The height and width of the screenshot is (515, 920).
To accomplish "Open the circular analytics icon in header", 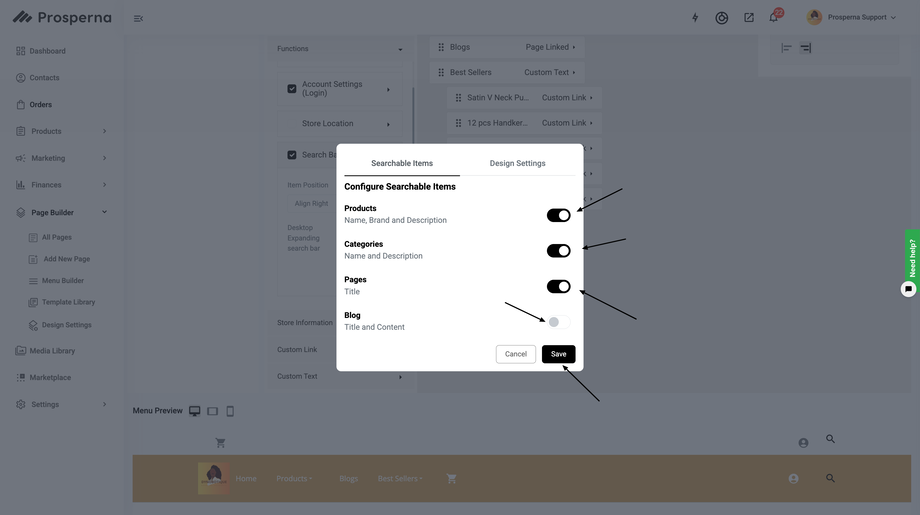I will [x=722, y=18].
